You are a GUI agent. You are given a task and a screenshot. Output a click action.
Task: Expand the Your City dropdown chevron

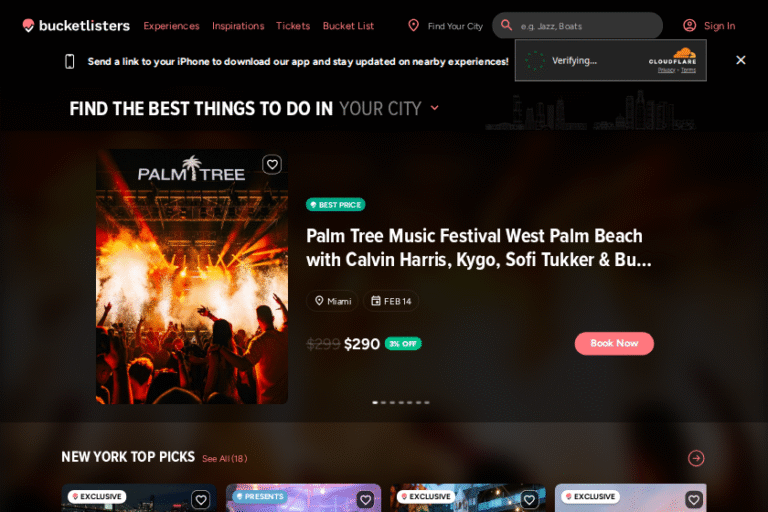pos(434,108)
